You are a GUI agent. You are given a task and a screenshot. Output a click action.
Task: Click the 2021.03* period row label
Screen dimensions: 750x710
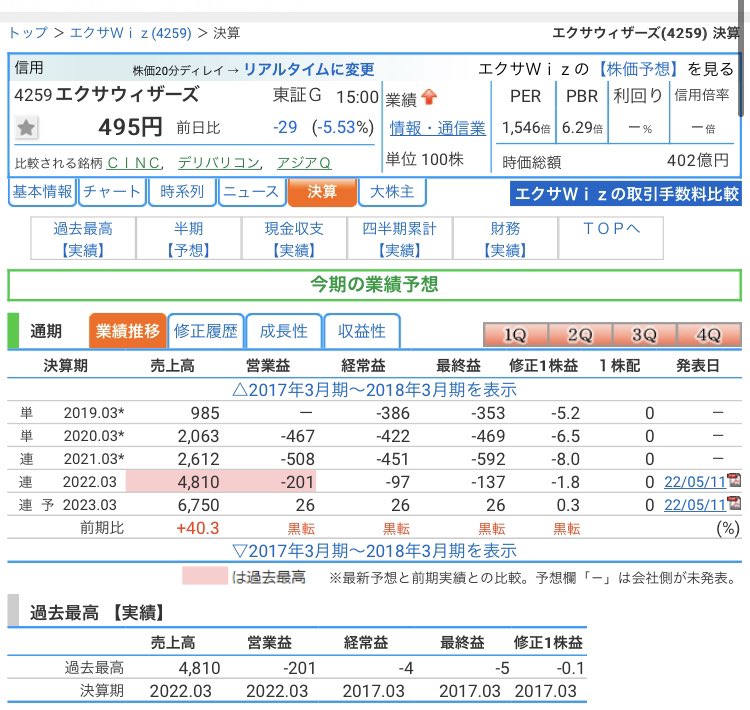(94, 458)
